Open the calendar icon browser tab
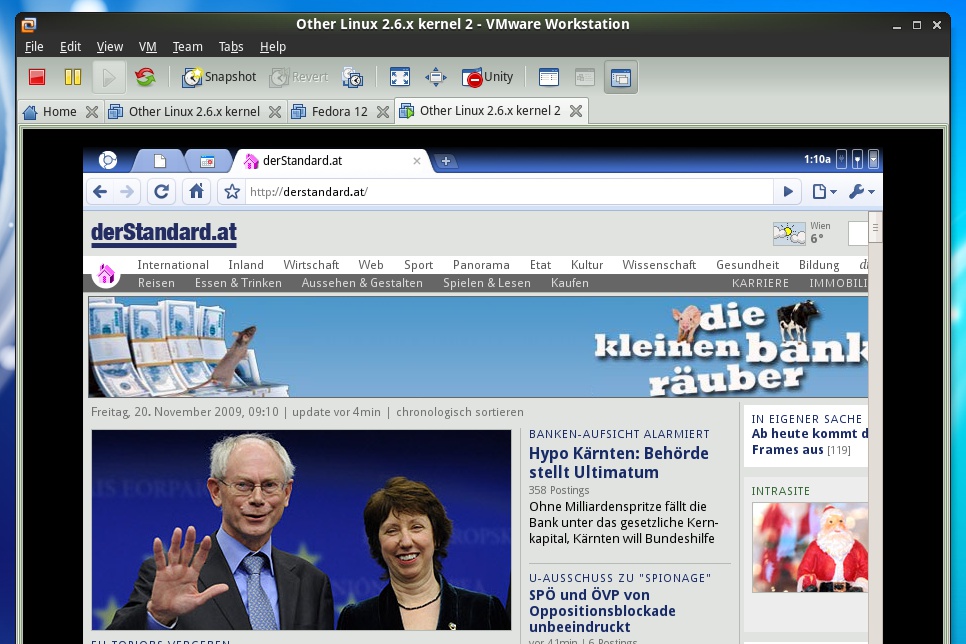The width and height of the screenshot is (966, 644). 208,161
